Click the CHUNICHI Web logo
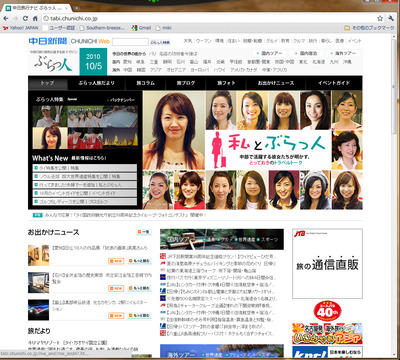 (90, 41)
